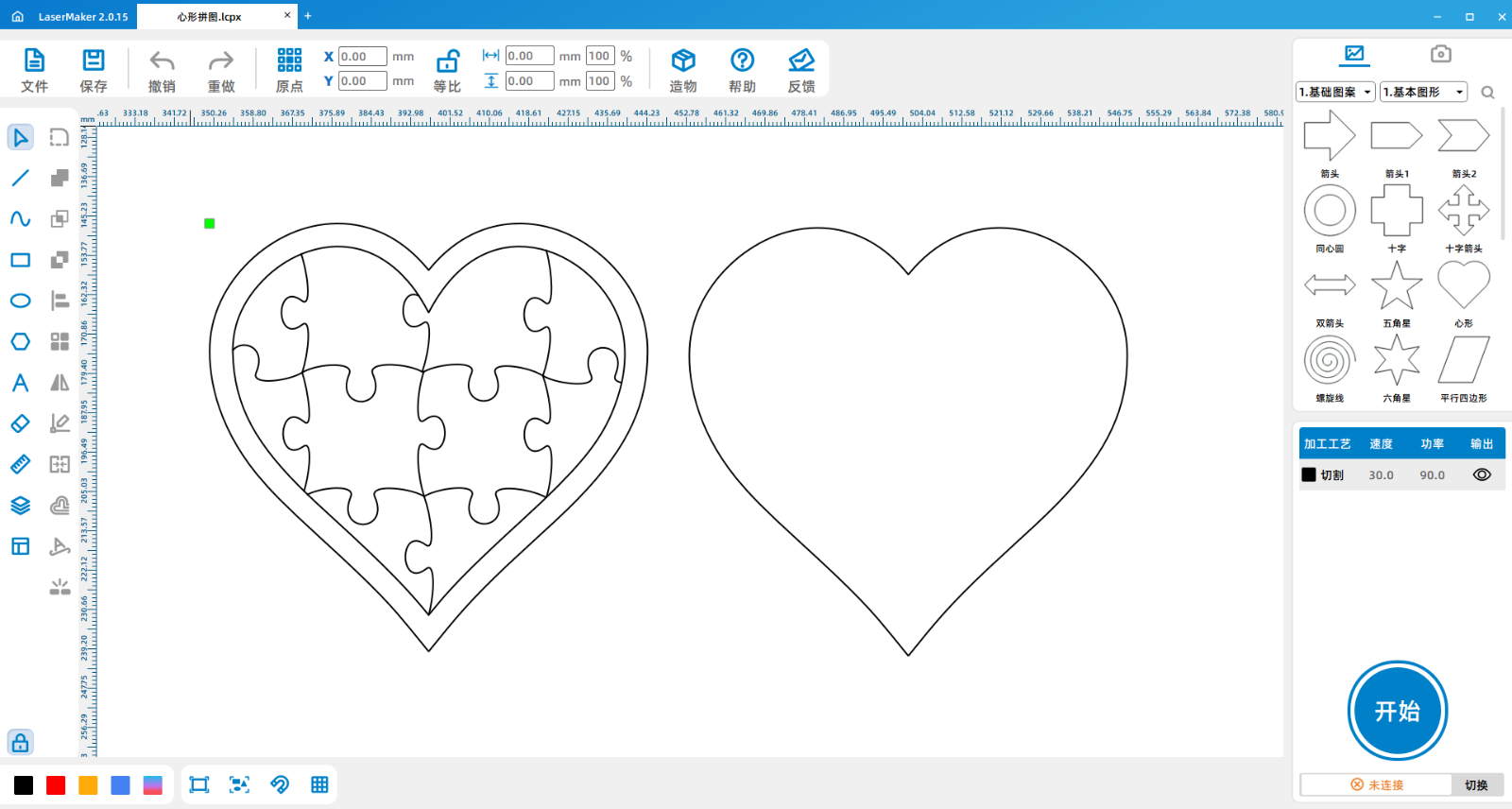The height and width of the screenshot is (809, 1512).
Task: Choose the text tool
Action: tap(20, 383)
